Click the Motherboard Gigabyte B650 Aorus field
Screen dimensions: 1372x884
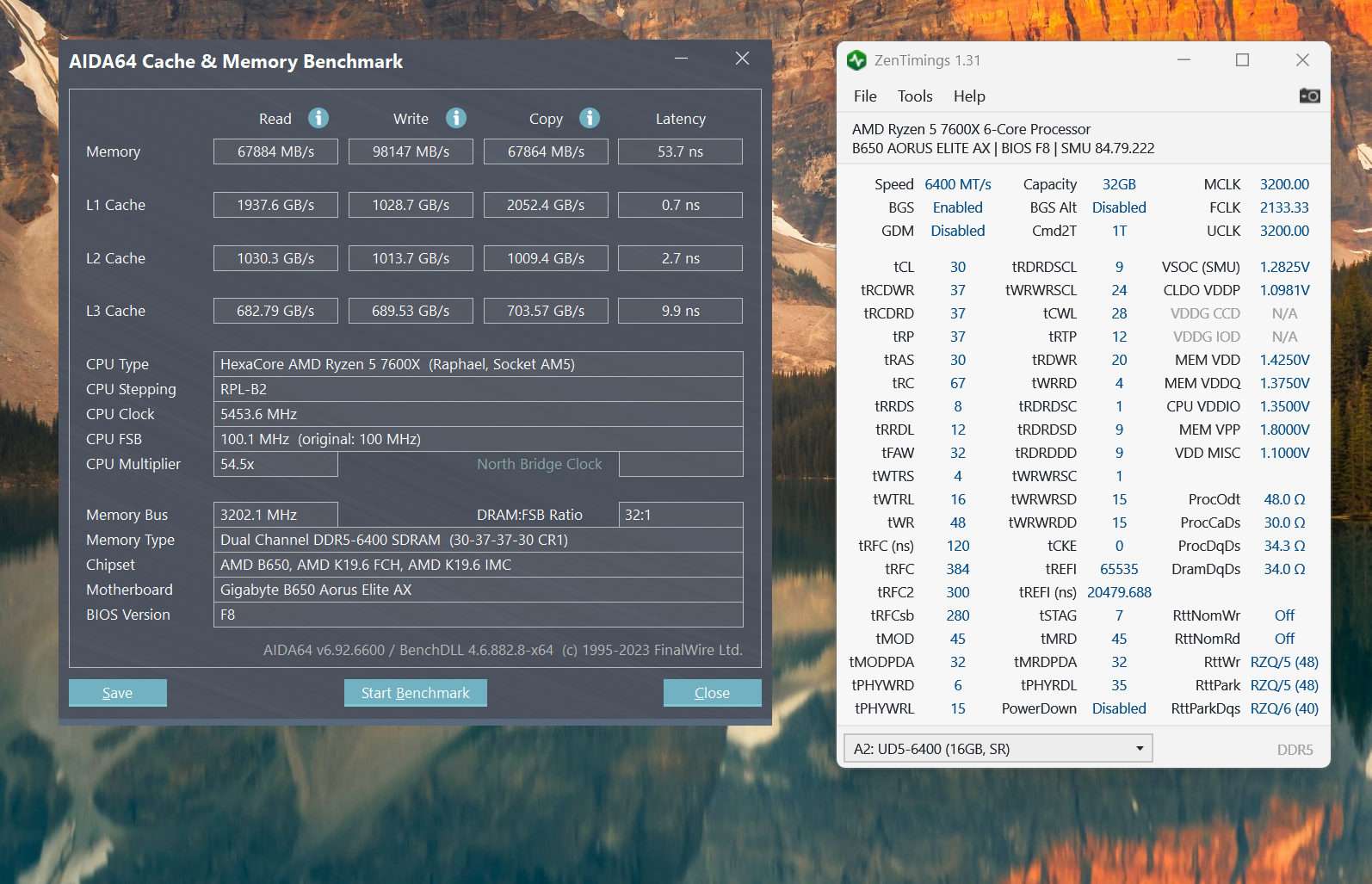[478, 590]
